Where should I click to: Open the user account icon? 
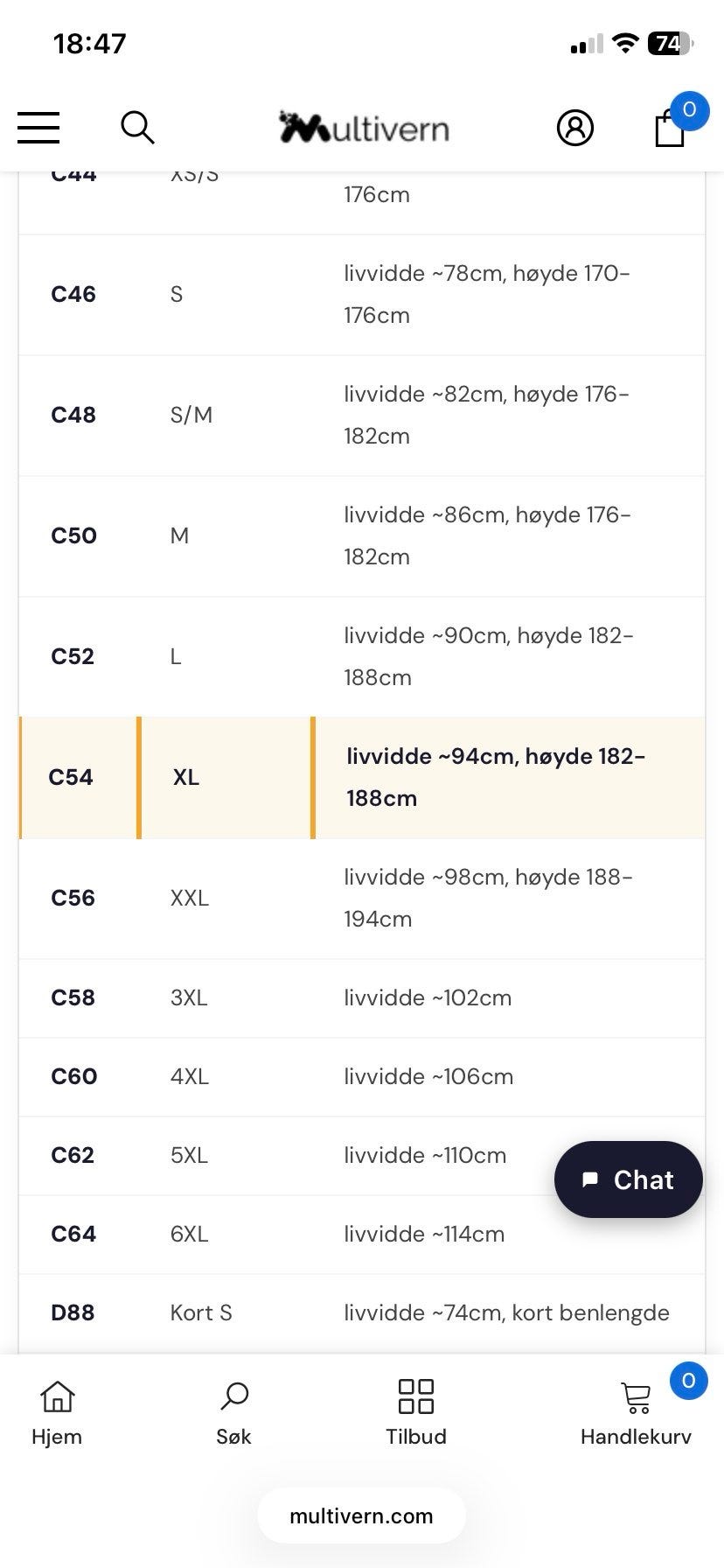[x=575, y=128]
